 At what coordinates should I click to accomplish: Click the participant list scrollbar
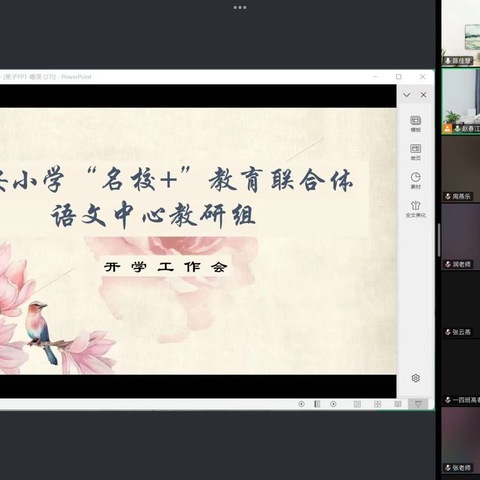(x=439, y=240)
